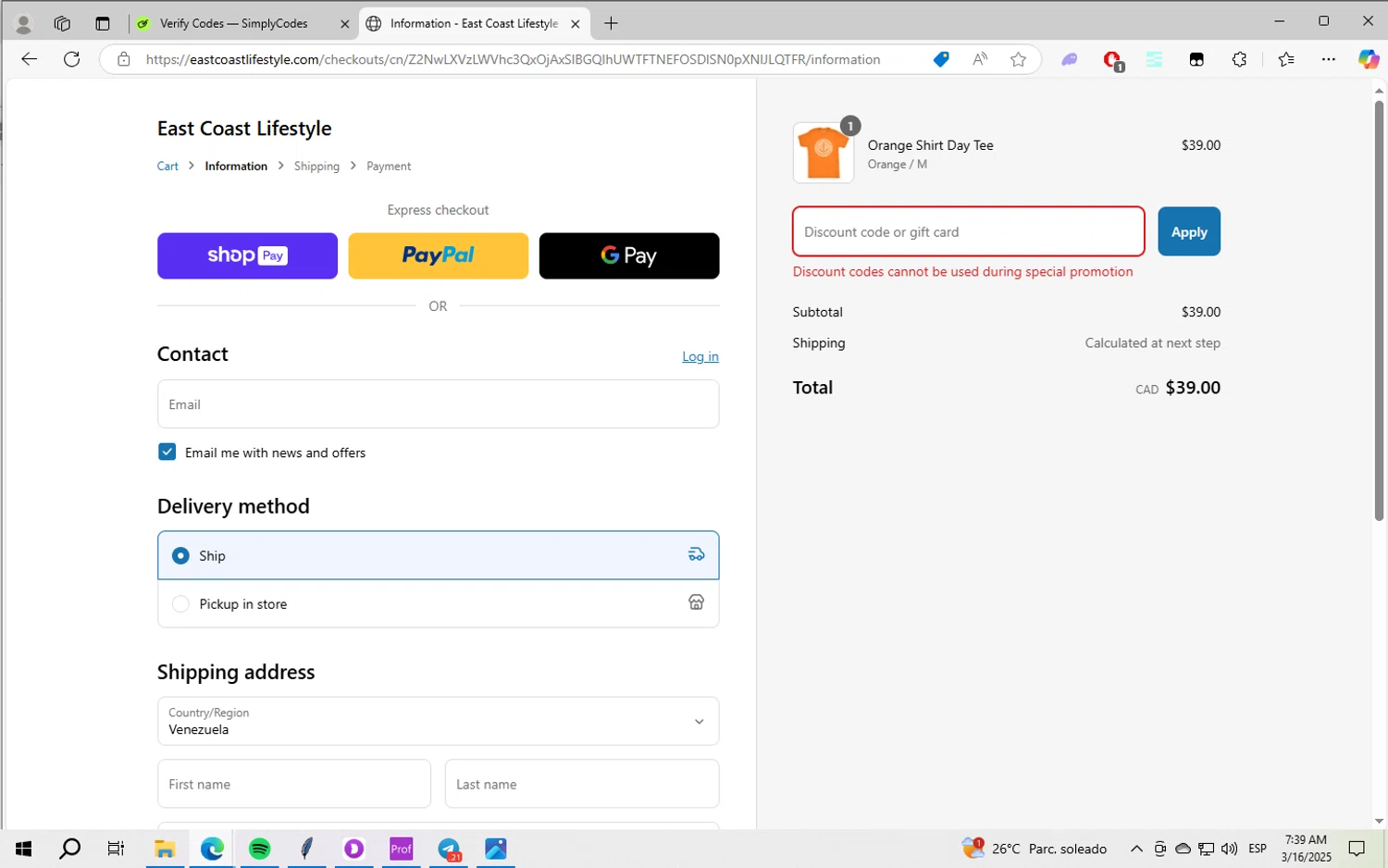Click the browser back arrow

[29, 59]
